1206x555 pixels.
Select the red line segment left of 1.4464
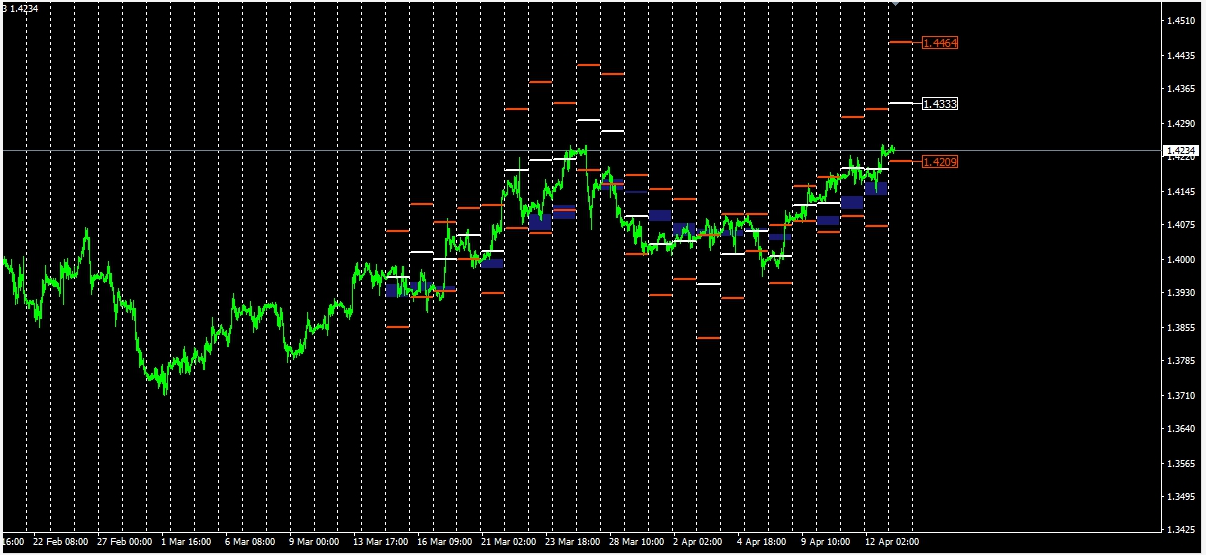pyautogui.click(x=899, y=42)
